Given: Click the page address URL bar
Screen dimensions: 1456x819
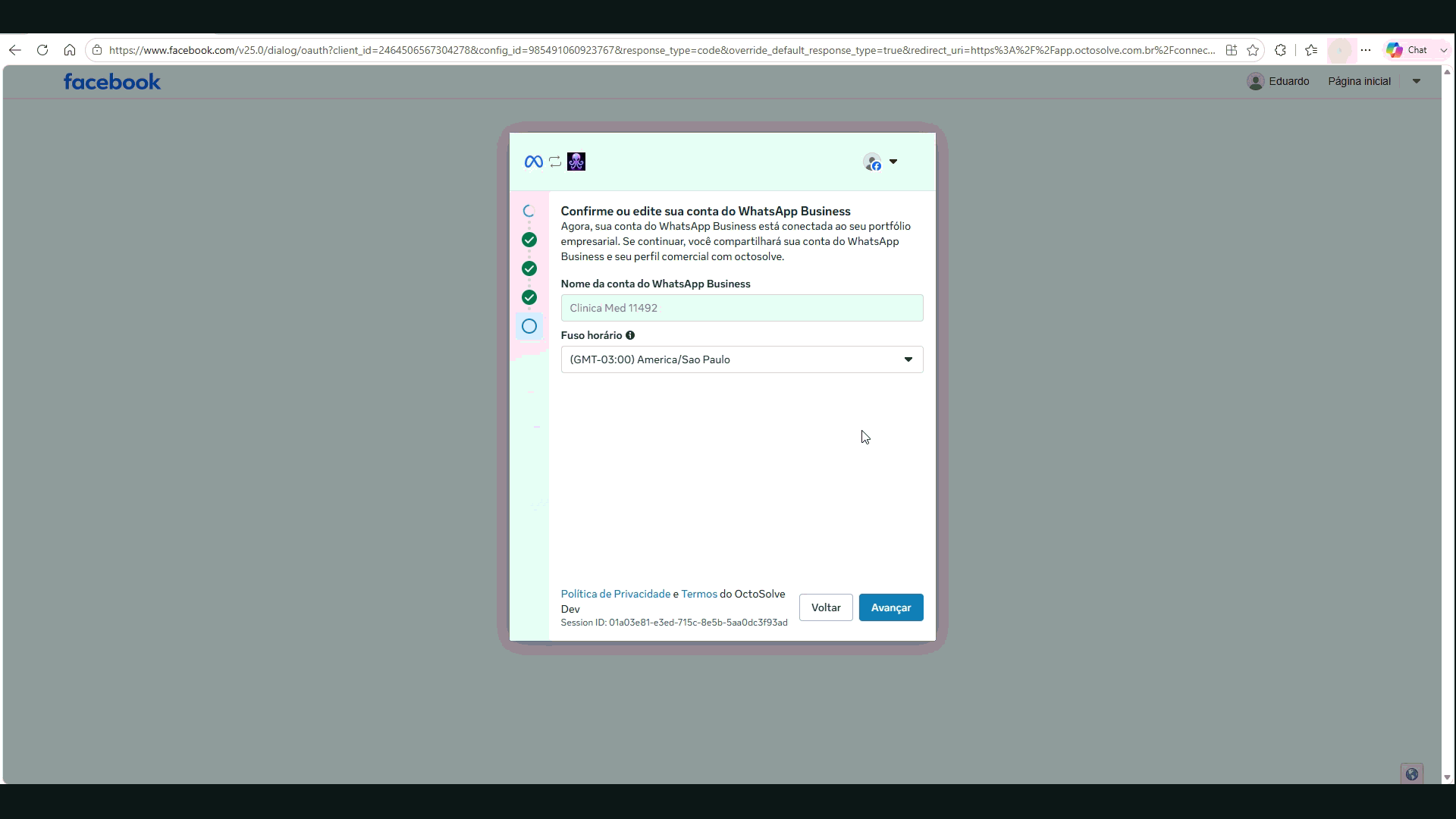Looking at the screenshot, I should point(661,50).
